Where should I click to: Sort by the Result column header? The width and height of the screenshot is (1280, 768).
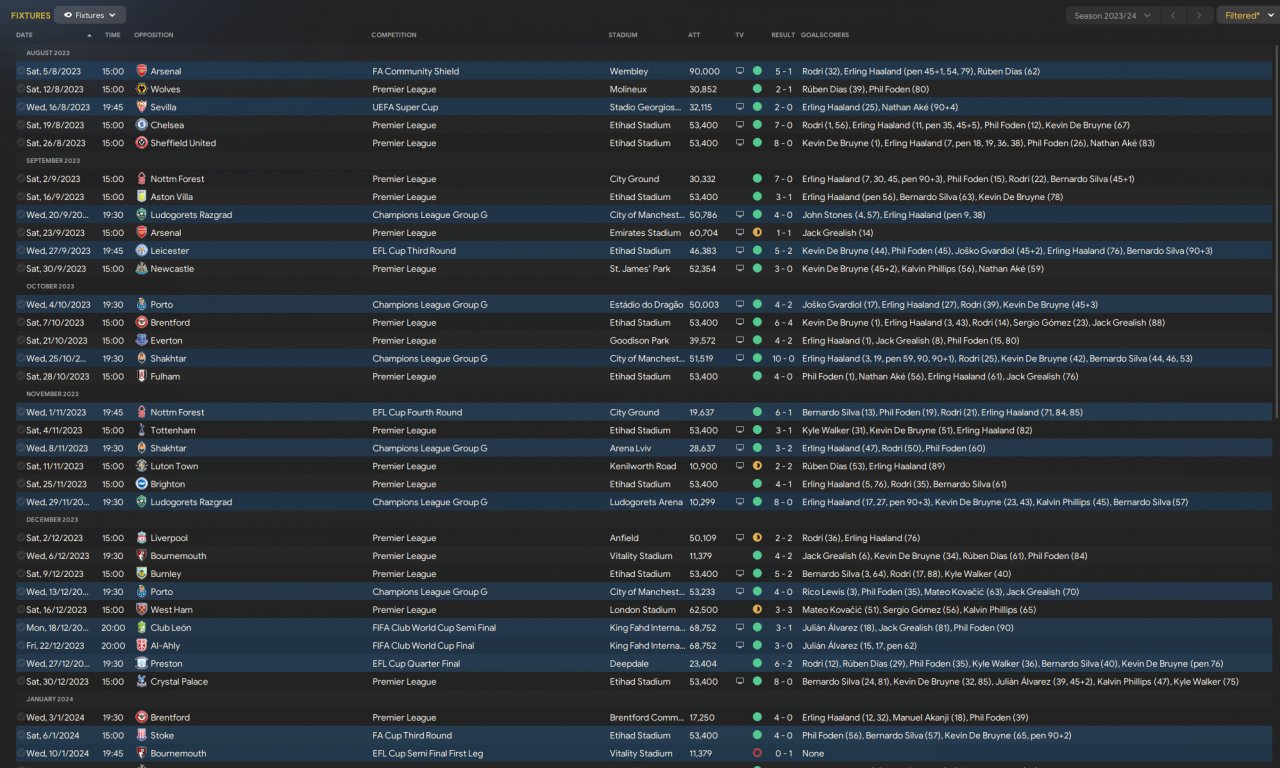pos(783,35)
